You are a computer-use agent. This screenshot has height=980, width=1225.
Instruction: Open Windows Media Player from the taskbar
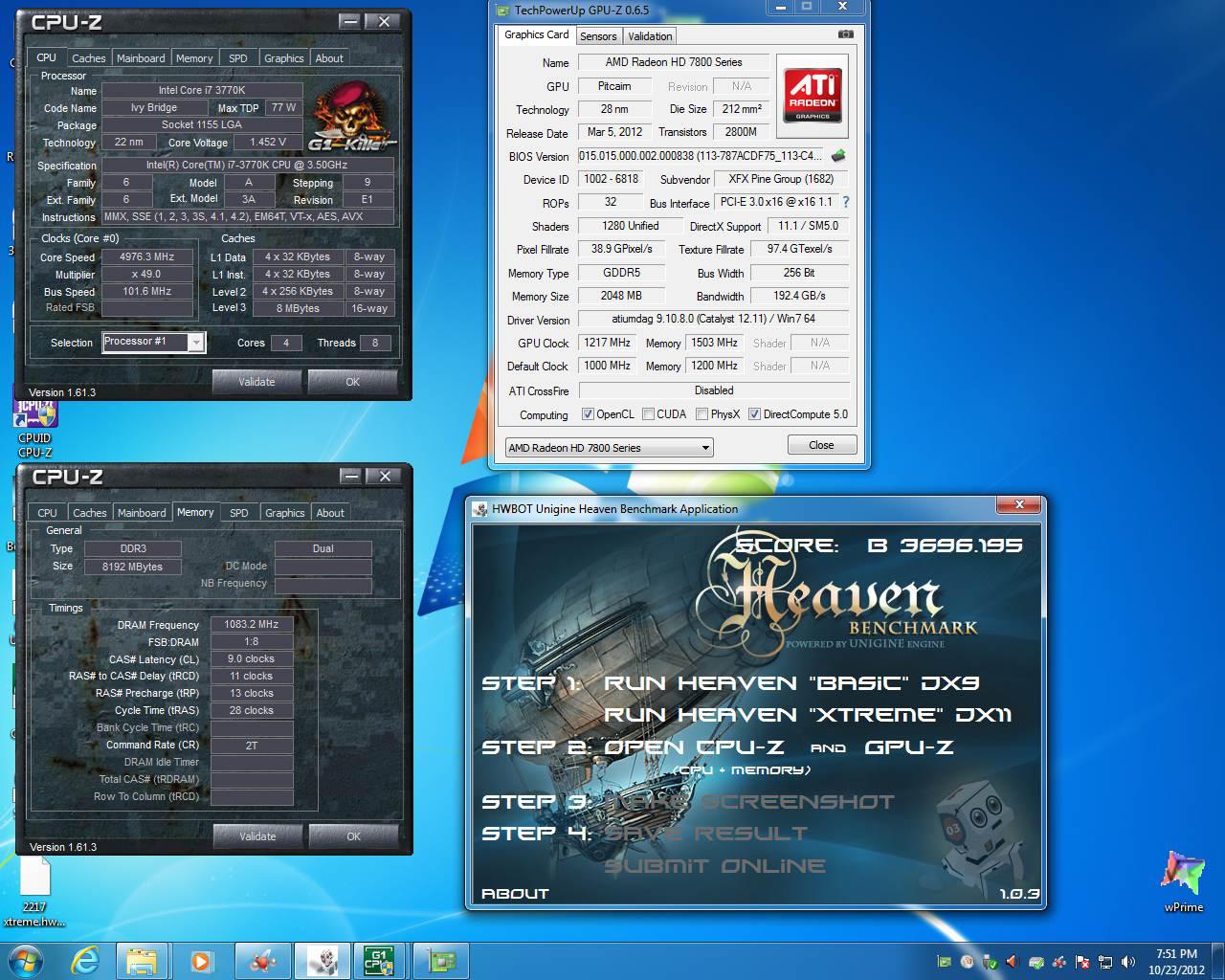coord(200,961)
